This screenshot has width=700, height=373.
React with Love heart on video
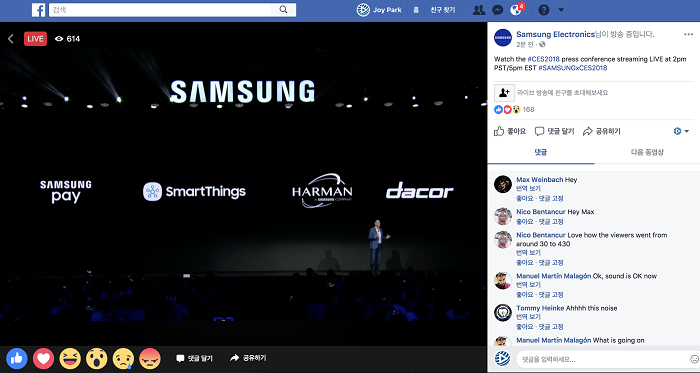pyautogui.click(x=43, y=358)
